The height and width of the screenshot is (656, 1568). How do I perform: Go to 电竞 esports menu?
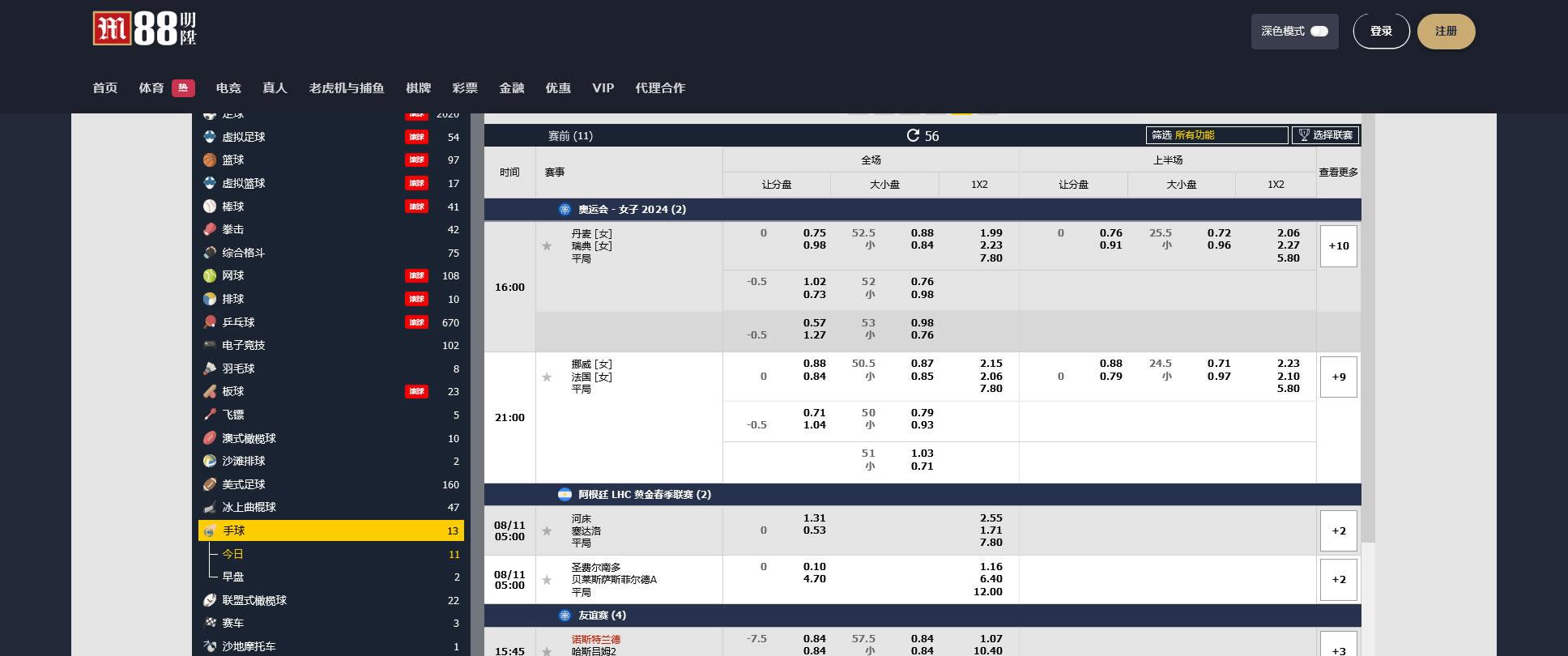click(228, 87)
